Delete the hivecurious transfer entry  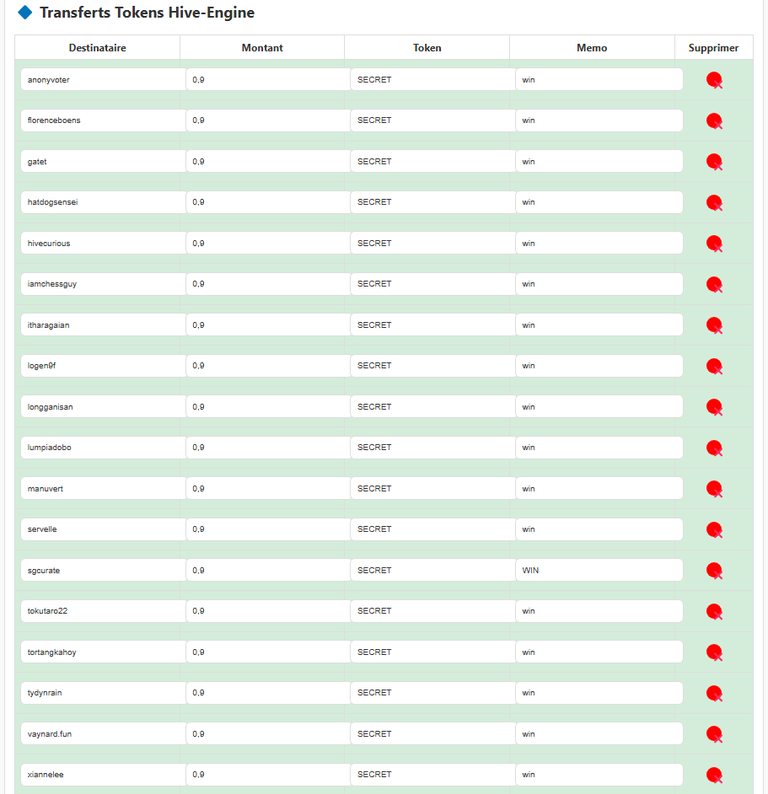pyautogui.click(x=714, y=244)
